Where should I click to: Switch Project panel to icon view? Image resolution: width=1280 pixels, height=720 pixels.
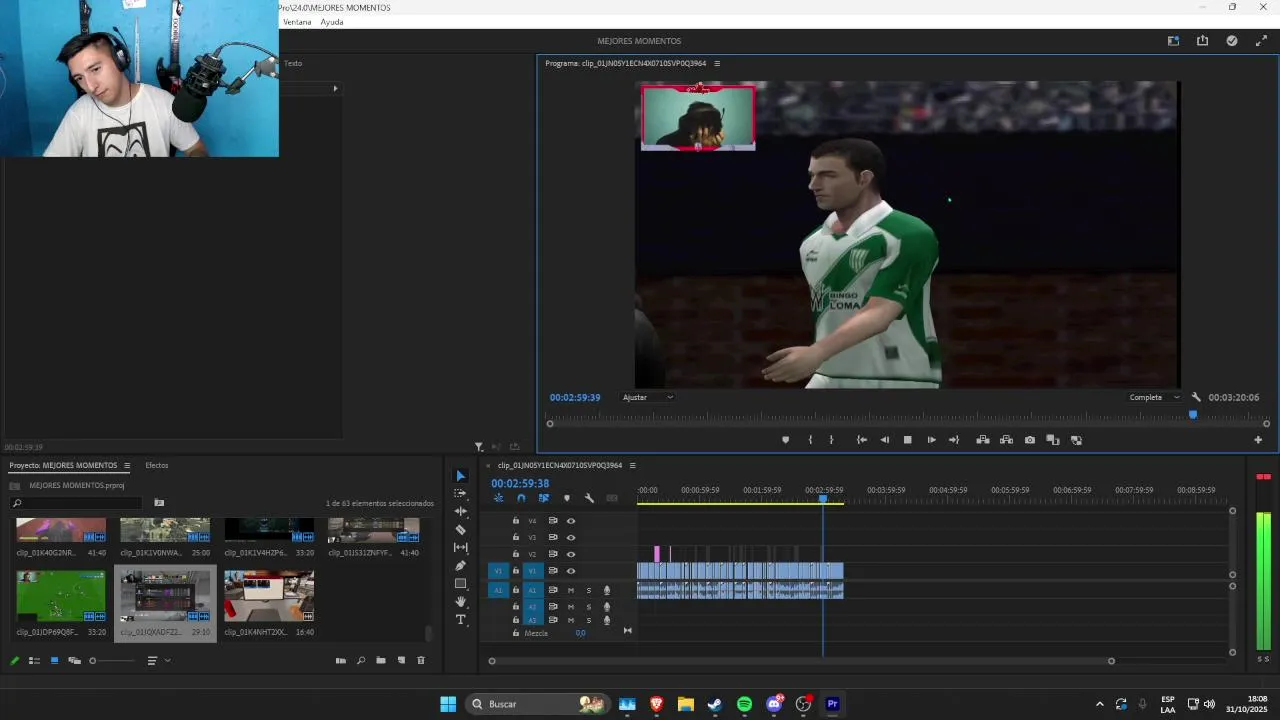(54, 661)
